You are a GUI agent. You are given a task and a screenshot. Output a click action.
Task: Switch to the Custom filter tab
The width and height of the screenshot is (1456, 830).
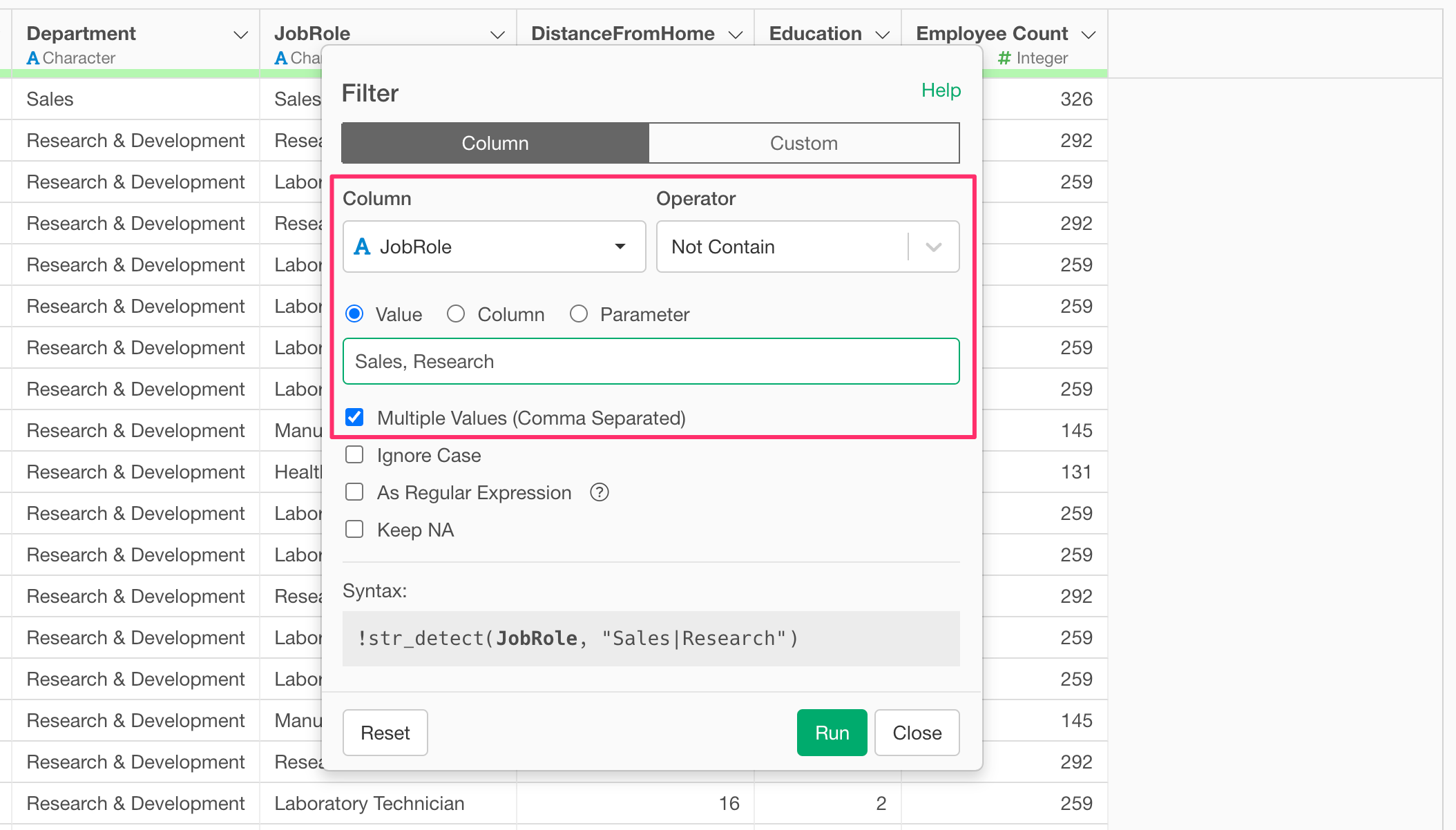803,143
